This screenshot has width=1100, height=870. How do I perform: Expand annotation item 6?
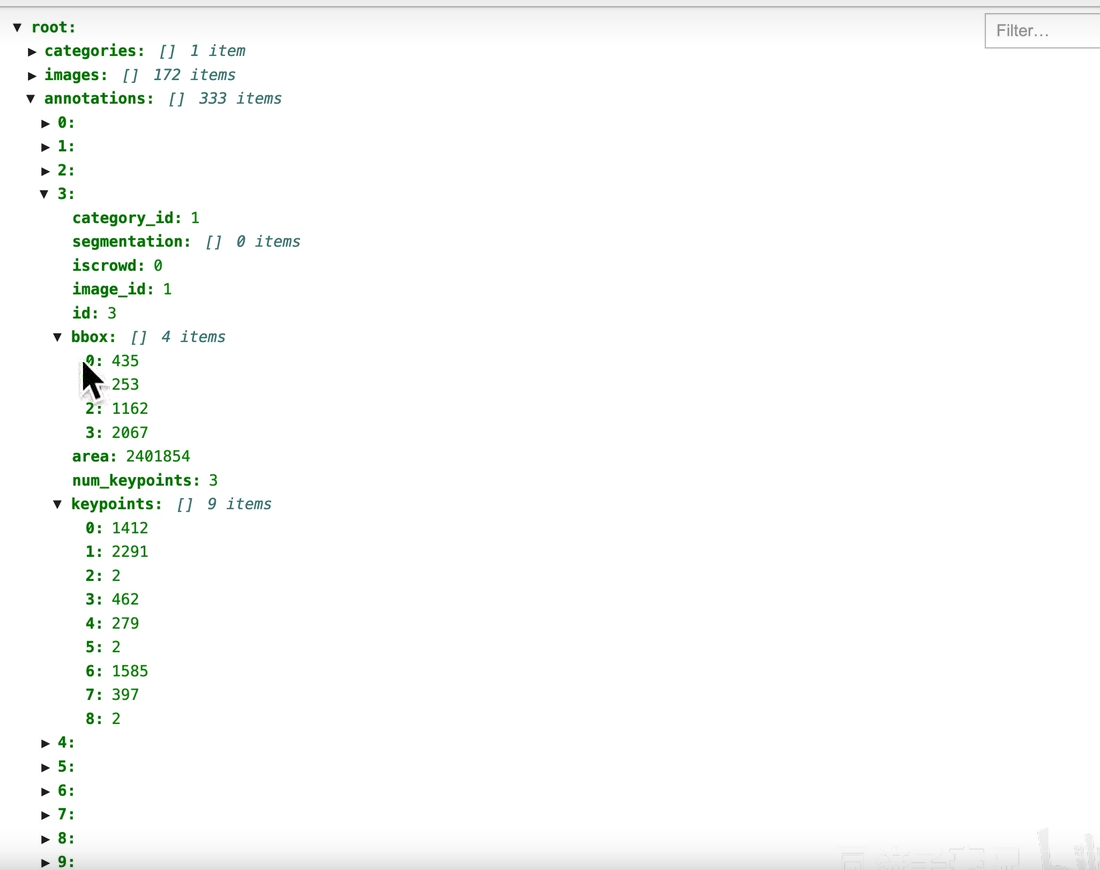45,791
